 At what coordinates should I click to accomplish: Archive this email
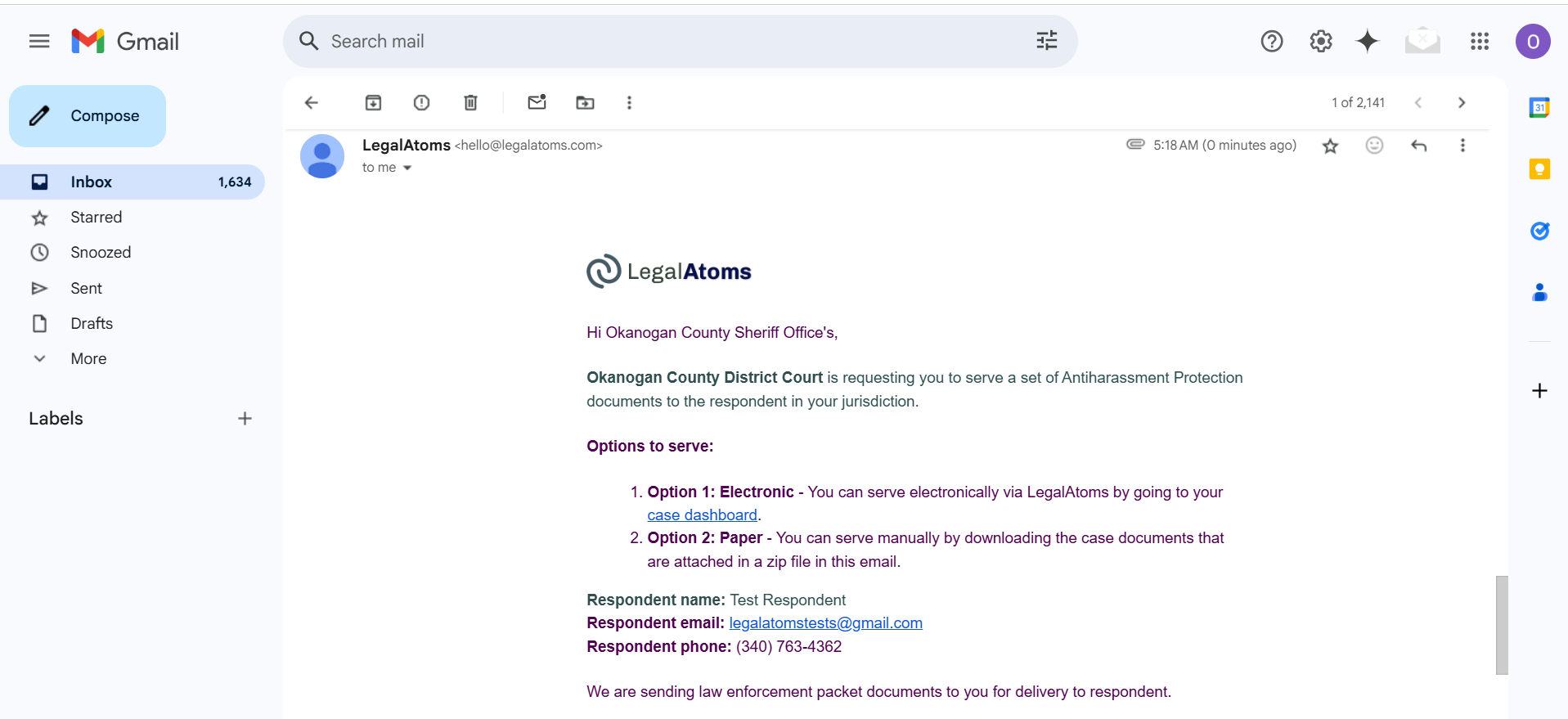click(373, 102)
